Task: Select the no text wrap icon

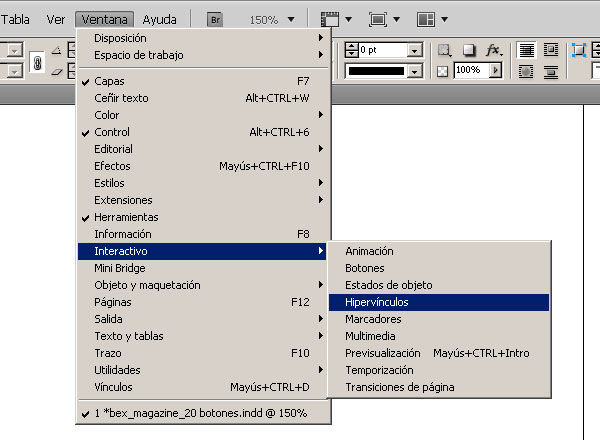Action: [x=527, y=50]
